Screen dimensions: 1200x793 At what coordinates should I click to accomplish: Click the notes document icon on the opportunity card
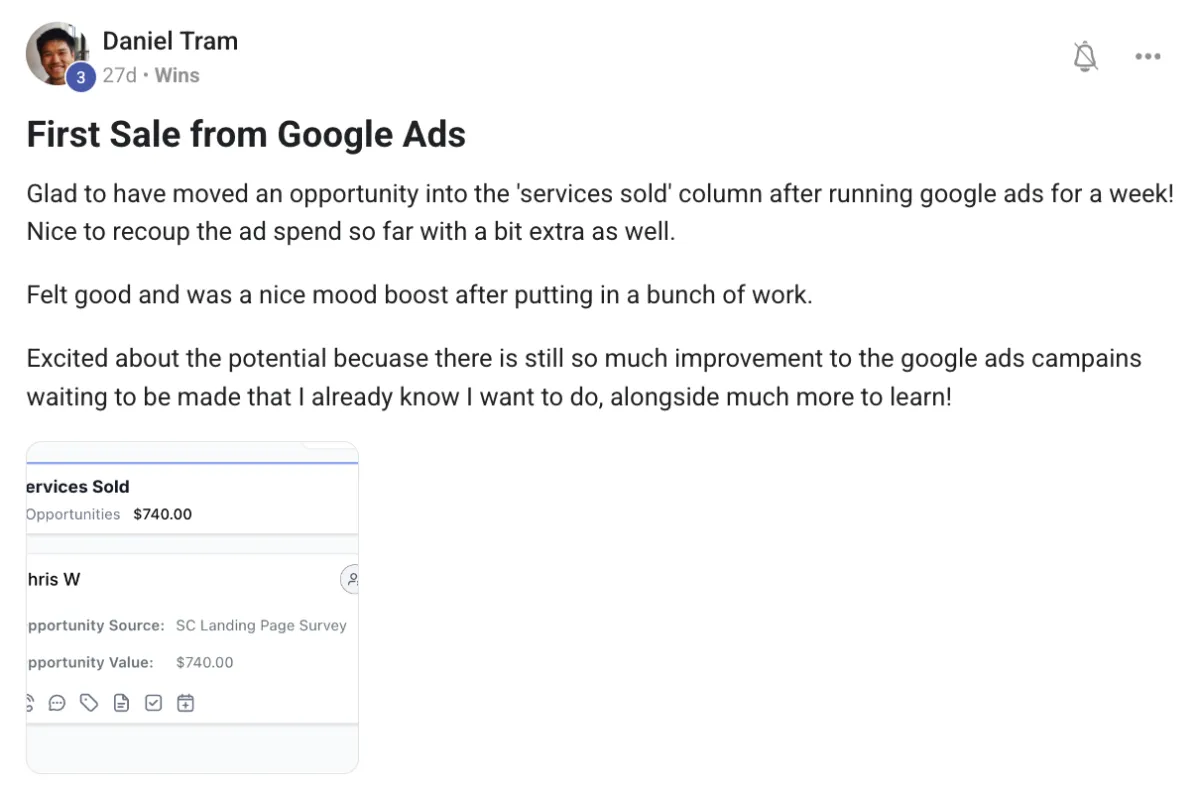coord(121,703)
